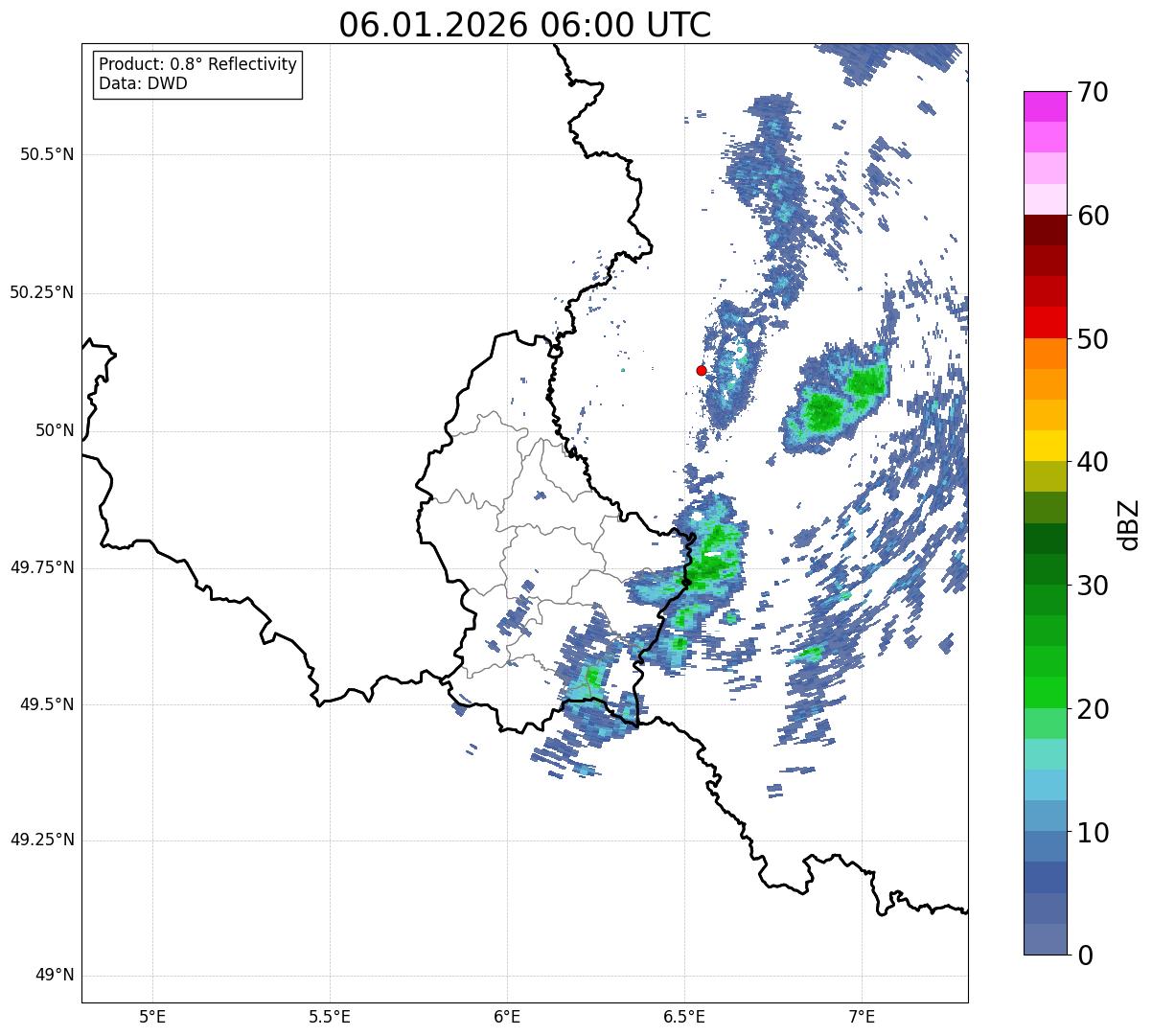
Task: Click the colorbar tick label 20
Action: (x=1093, y=709)
